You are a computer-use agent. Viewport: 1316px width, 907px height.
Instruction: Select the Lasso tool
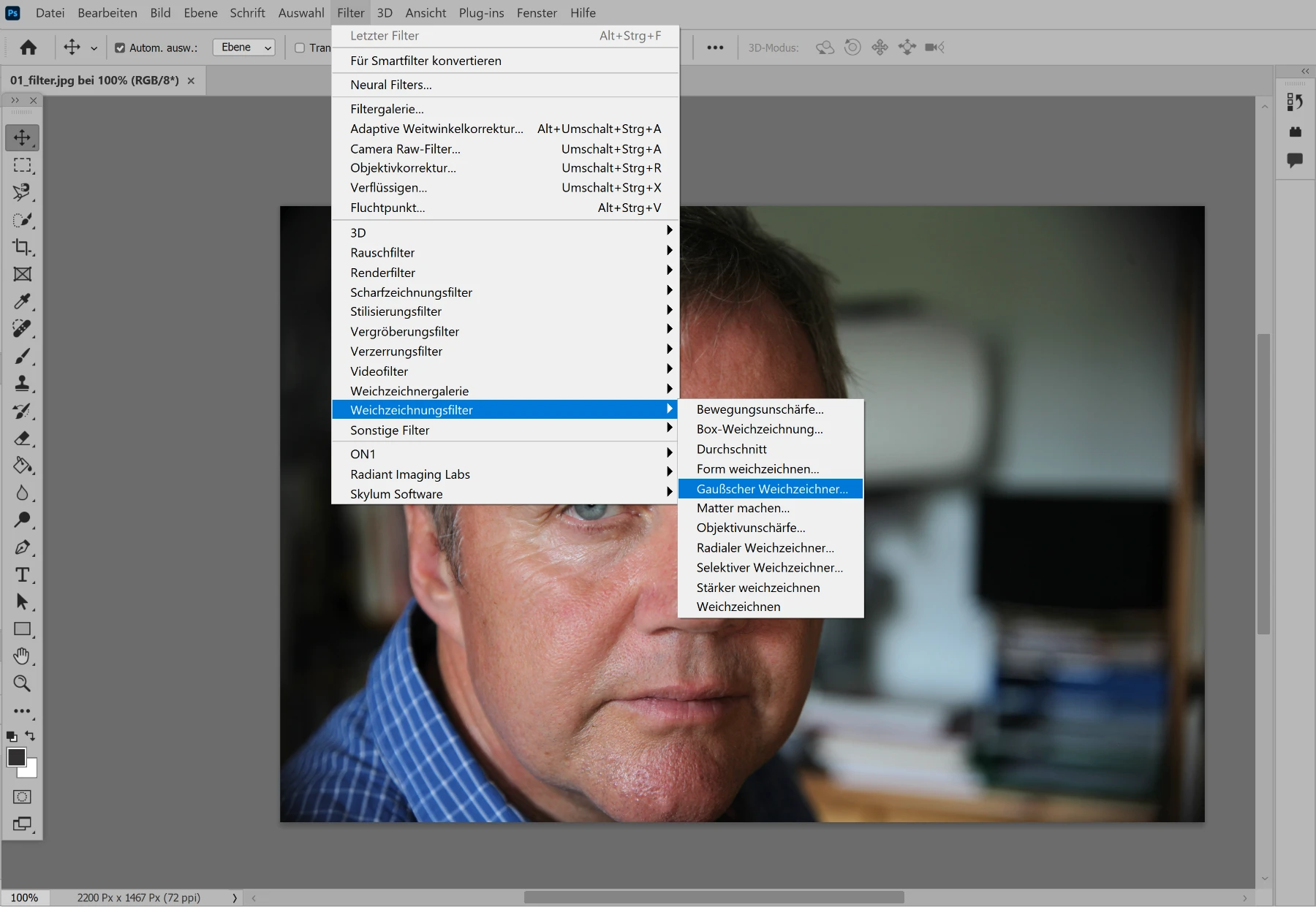pos(22,192)
